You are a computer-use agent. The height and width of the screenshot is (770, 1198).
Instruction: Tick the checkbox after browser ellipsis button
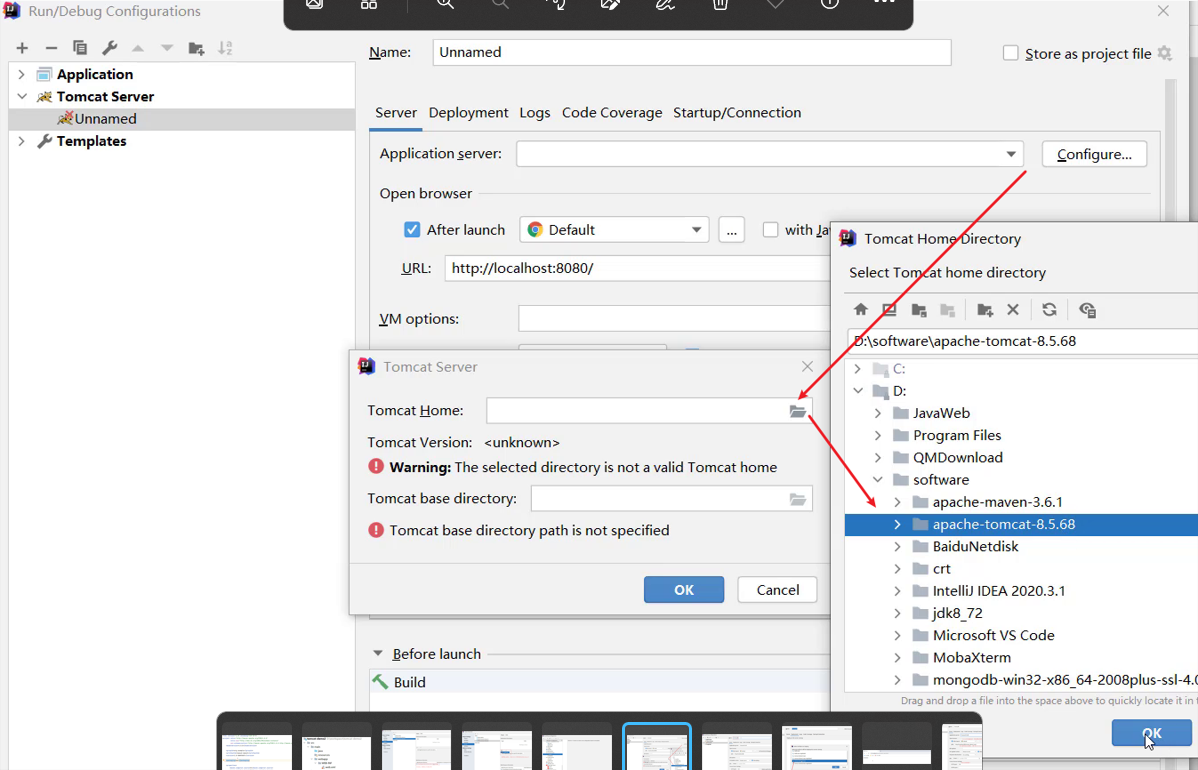pyautogui.click(x=770, y=230)
